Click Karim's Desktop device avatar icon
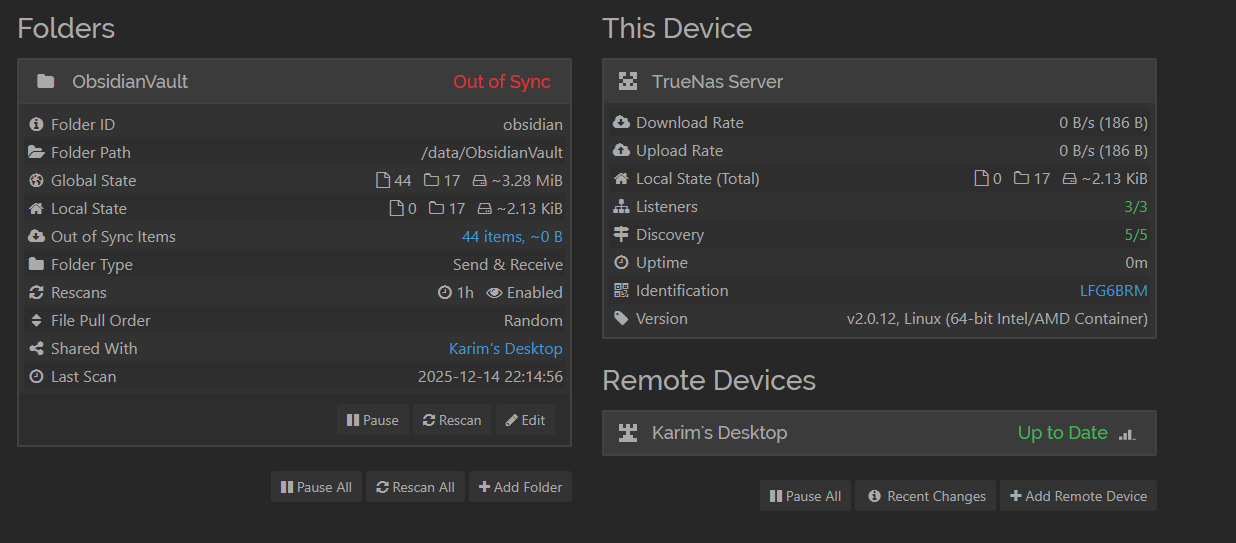 click(628, 433)
